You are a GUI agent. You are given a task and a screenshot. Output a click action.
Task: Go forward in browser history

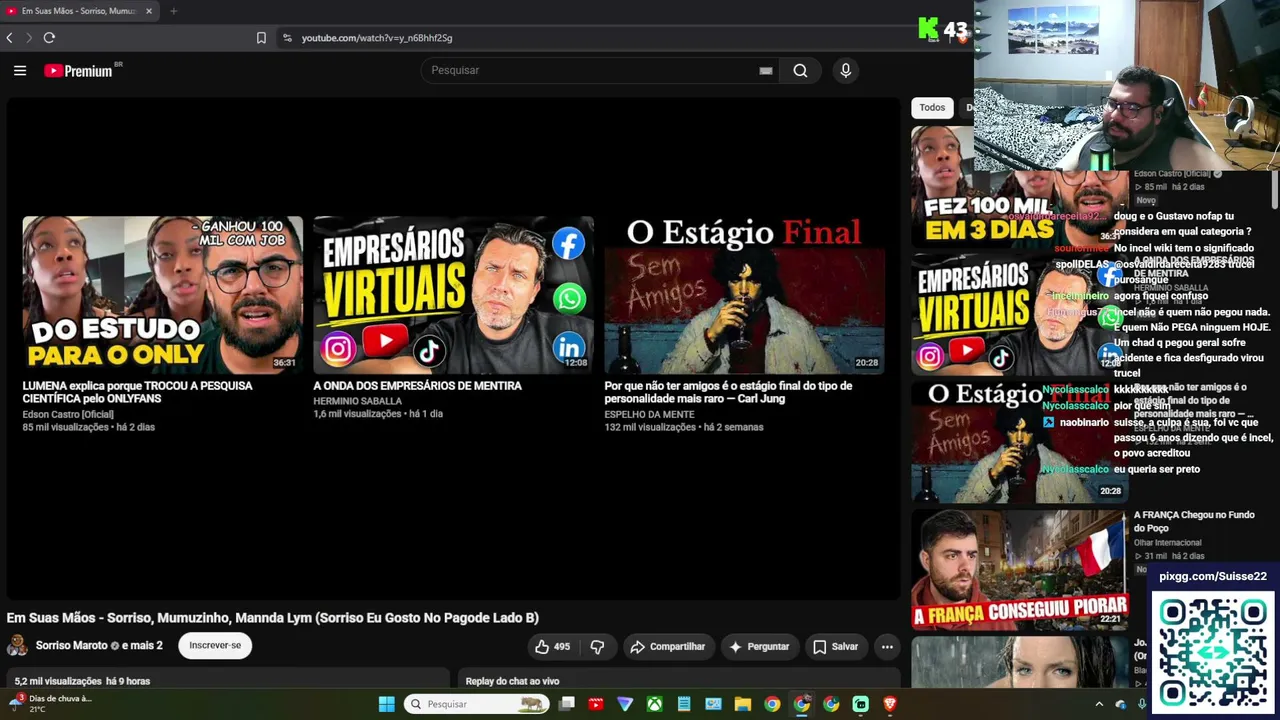[x=29, y=38]
